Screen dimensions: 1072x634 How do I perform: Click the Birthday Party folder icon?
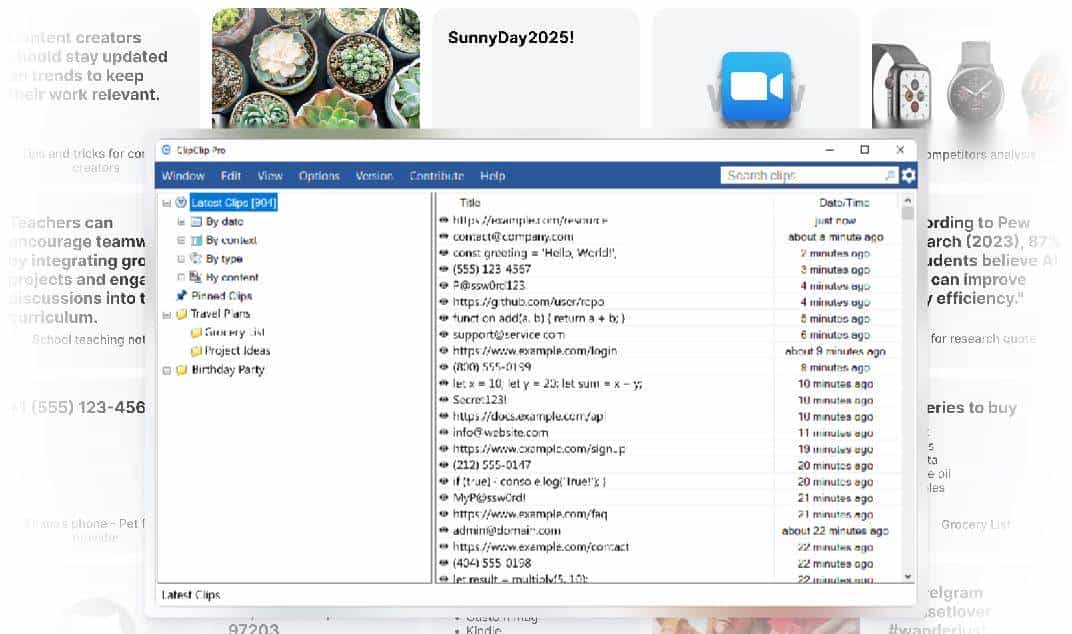(x=181, y=370)
